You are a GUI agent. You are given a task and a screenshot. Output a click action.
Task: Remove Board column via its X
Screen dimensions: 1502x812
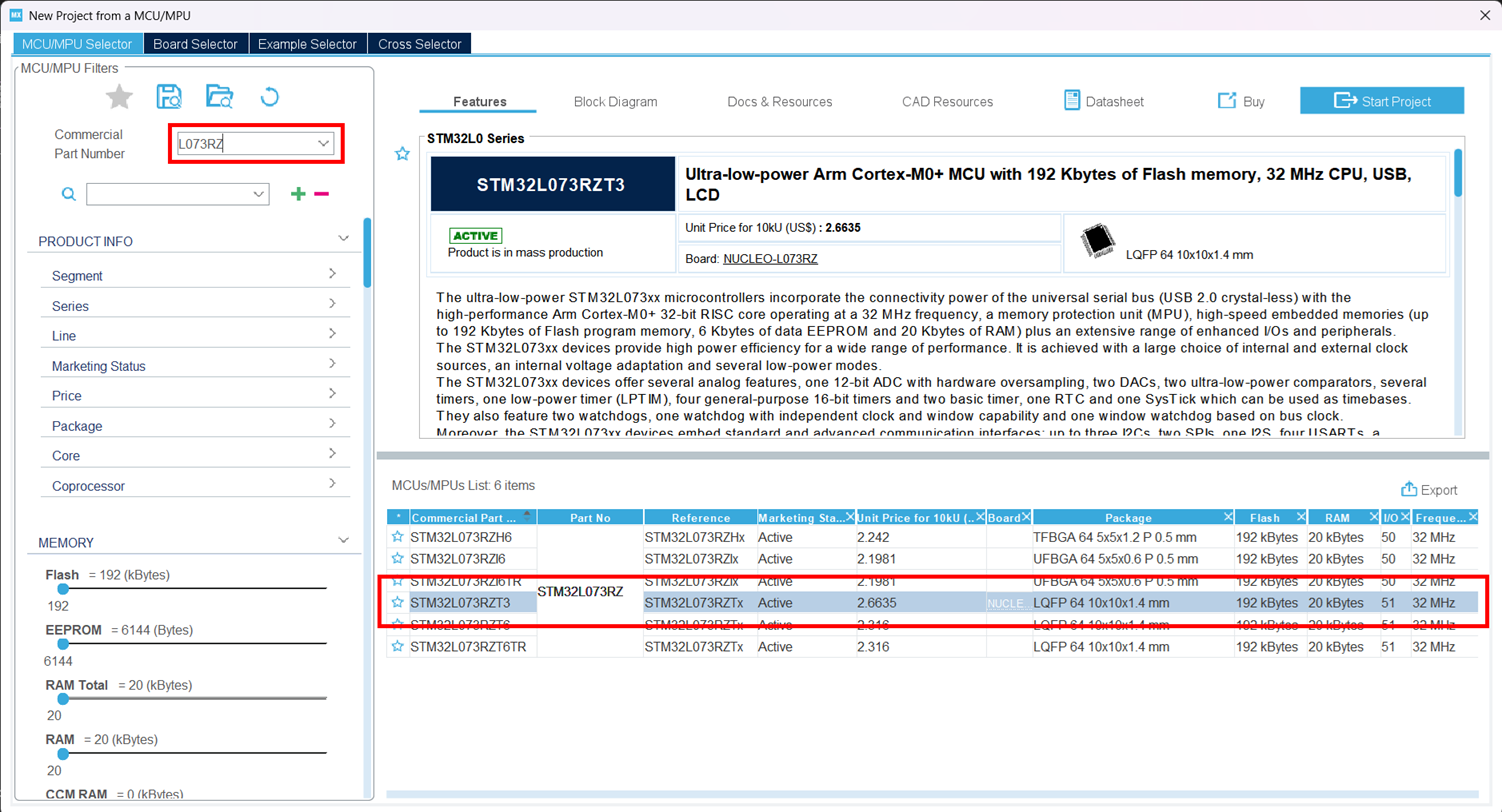[x=1025, y=517]
